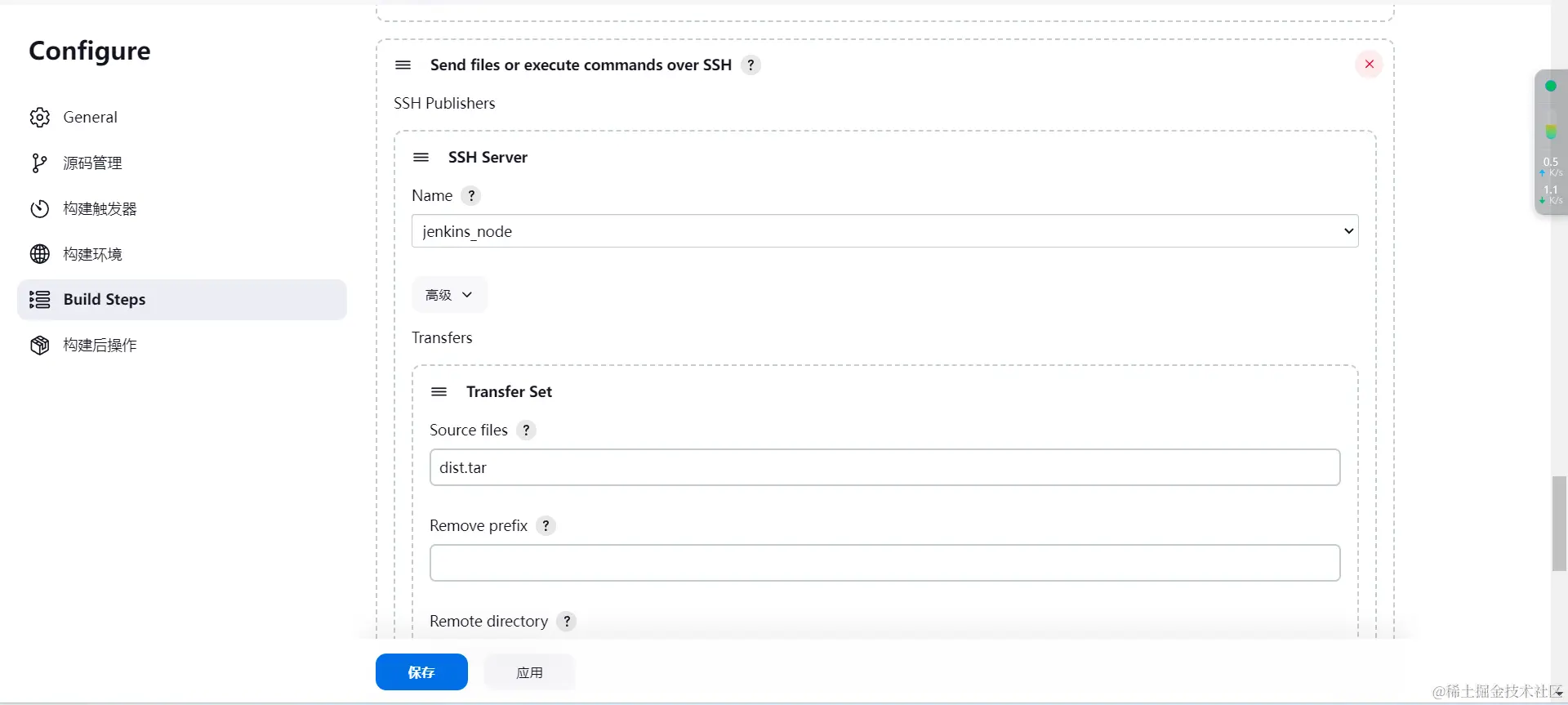Click the Source files input containing dist.tar
The width and height of the screenshot is (1568, 705).
[x=885, y=467]
